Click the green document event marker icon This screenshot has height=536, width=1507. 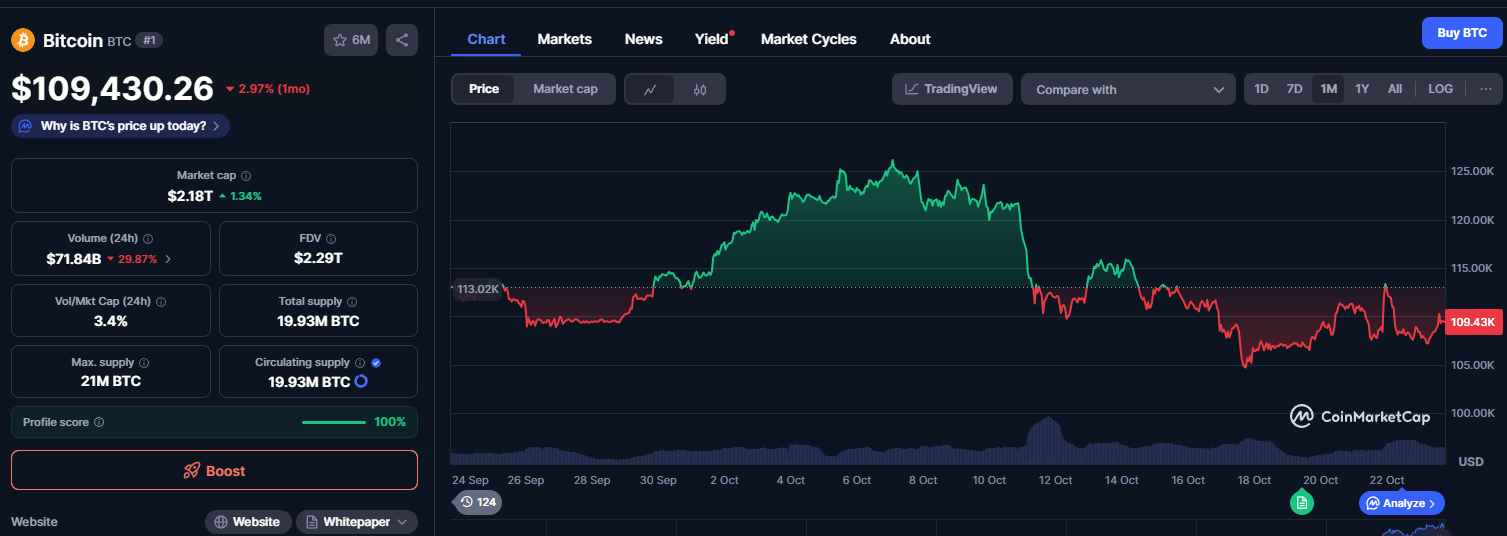1301,502
